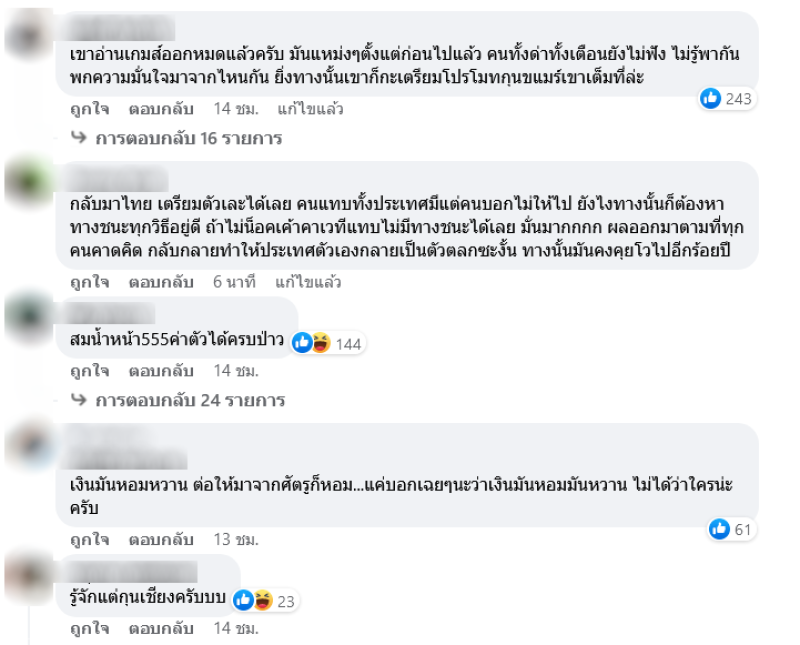The width and height of the screenshot is (800, 645).
Task: Open the first commenter's profile picture
Action: coord(26,37)
